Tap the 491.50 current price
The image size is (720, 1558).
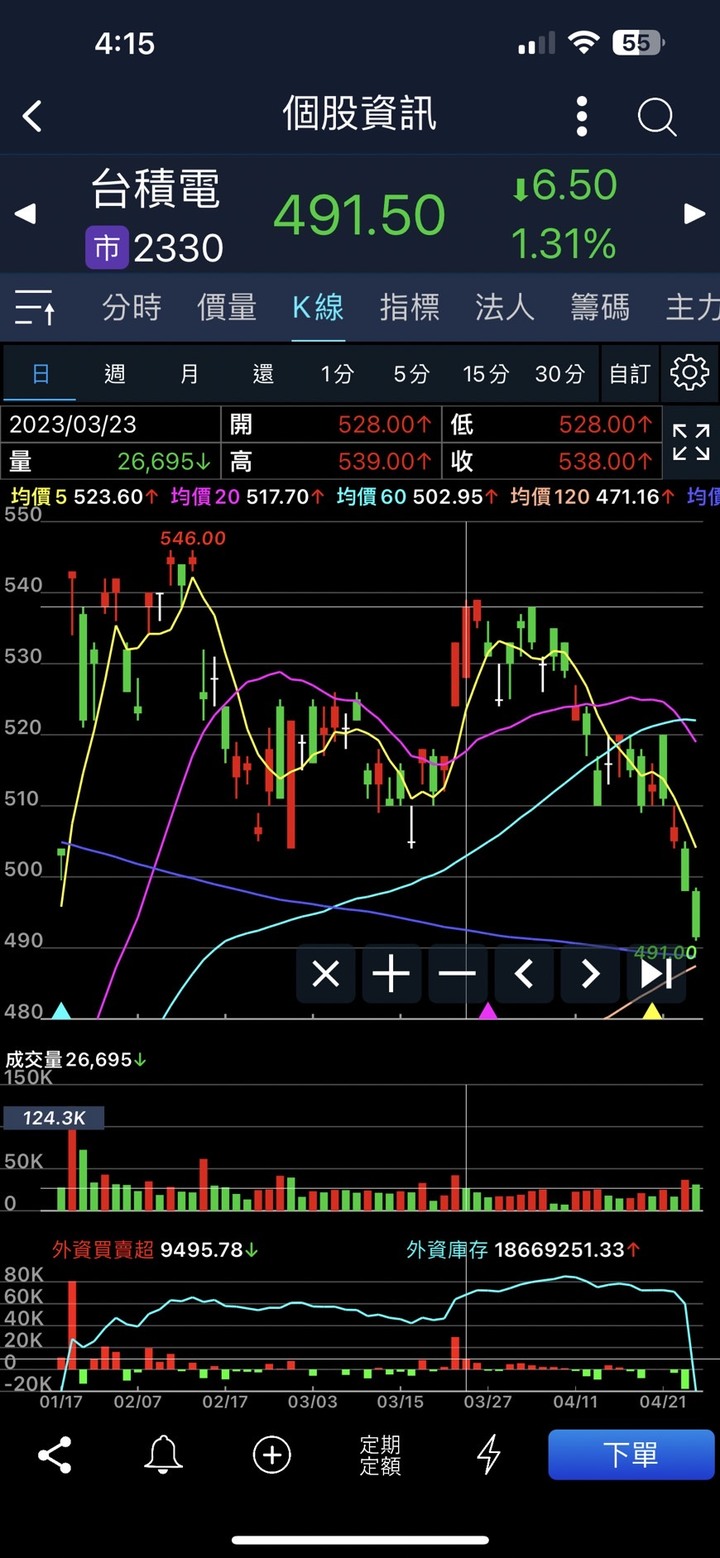(360, 215)
